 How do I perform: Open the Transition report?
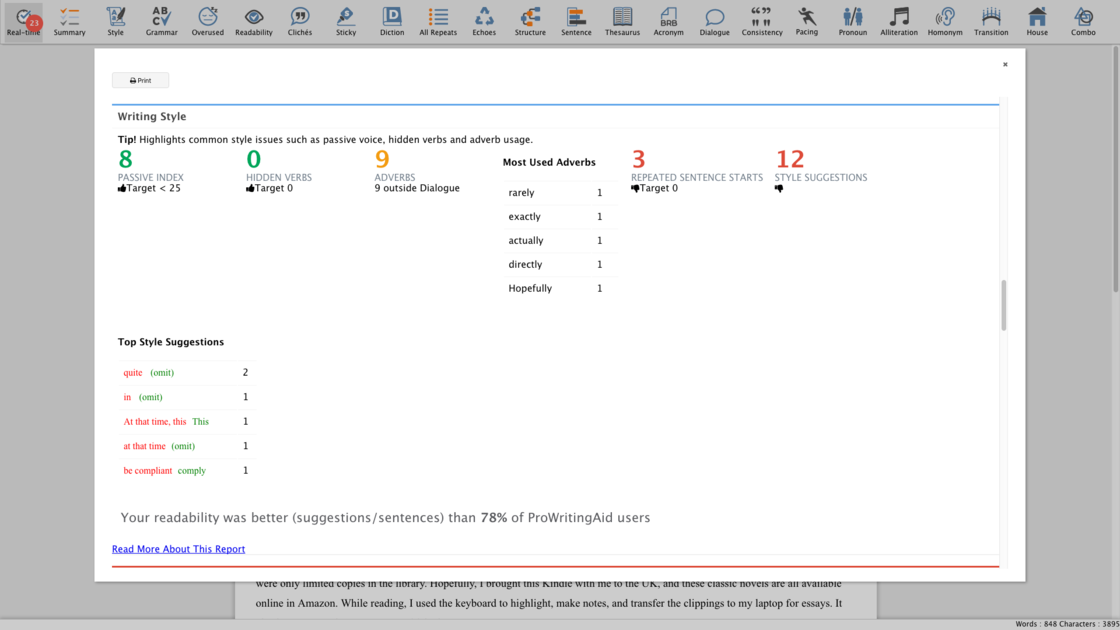tap(991, 21)
